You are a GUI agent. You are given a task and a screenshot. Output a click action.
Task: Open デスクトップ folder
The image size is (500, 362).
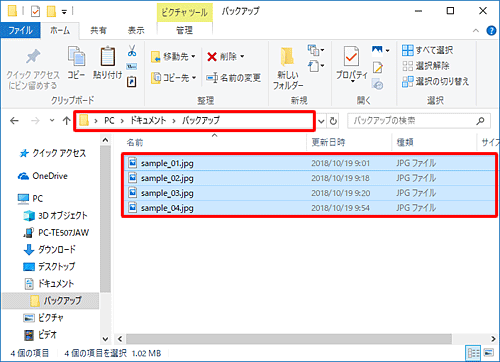49,267
